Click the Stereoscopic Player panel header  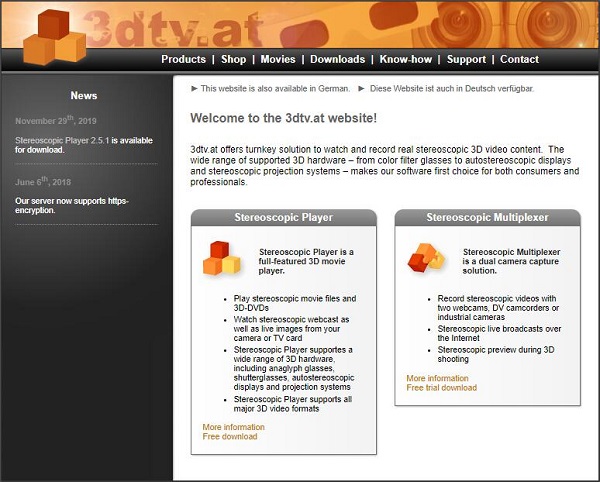click(284, 217)
